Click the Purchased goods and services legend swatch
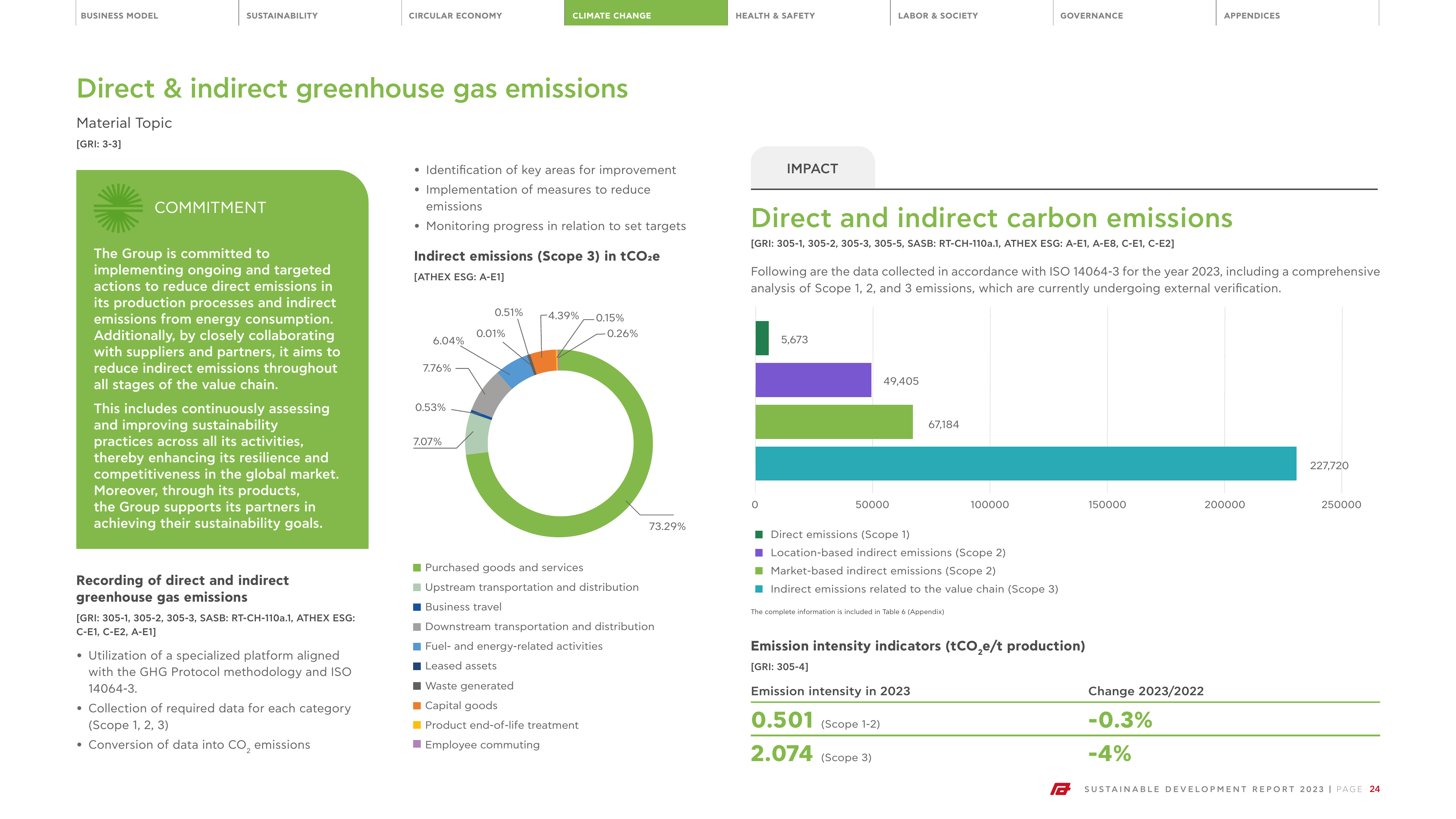 click(417, 567)
